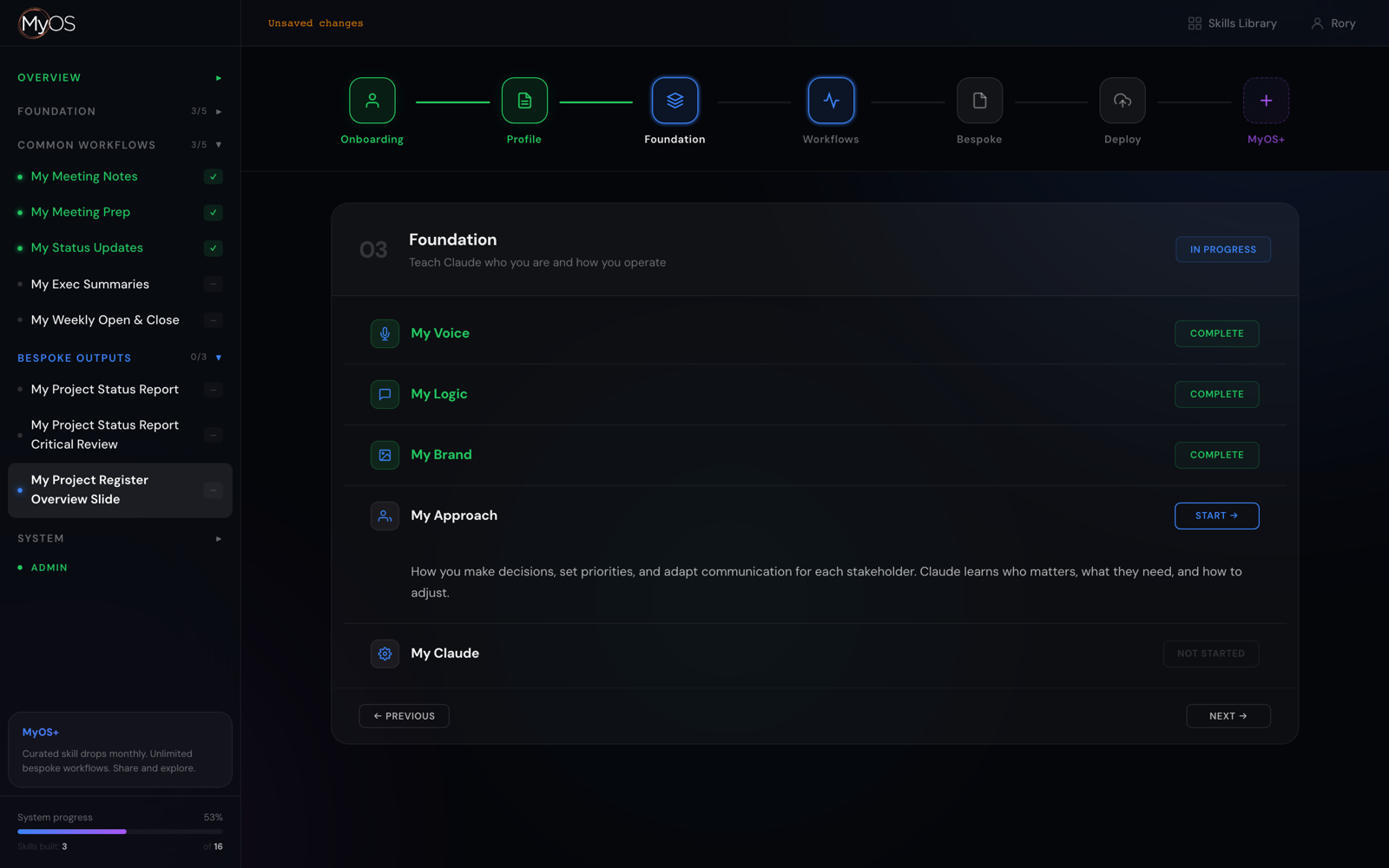Toggle the My Project Status Report status box
Screen dimensions: 1389x868
[x=214, y=390]
